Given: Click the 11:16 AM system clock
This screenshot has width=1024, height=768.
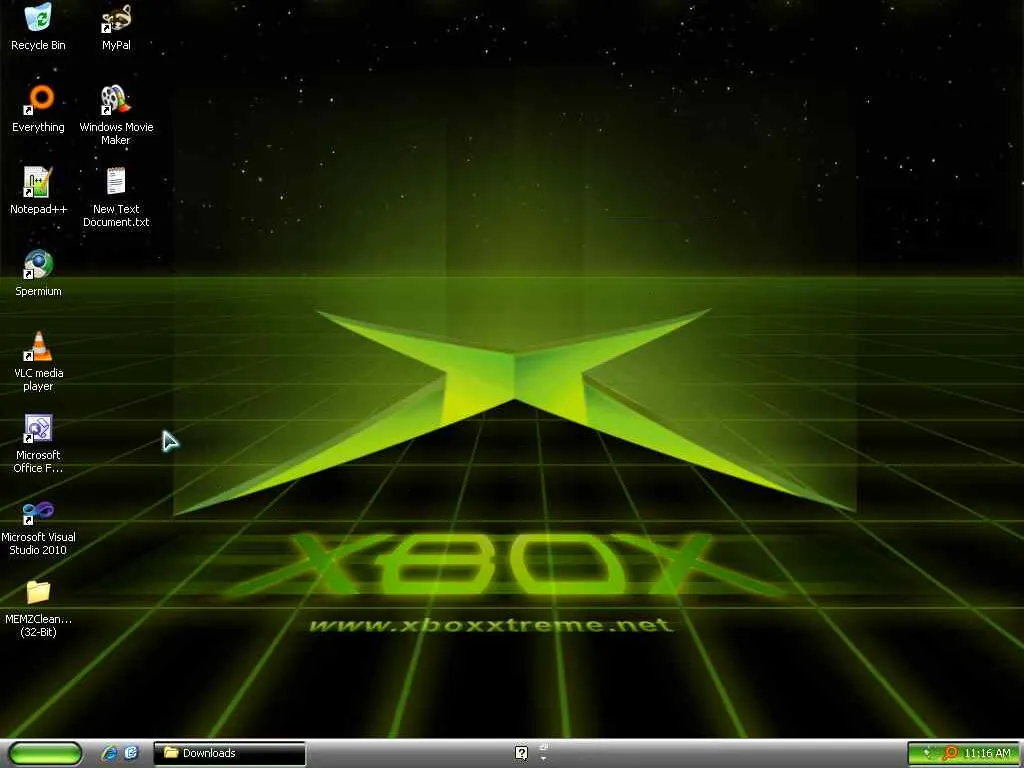Looking at the screenshot, I should pos(987,754).
